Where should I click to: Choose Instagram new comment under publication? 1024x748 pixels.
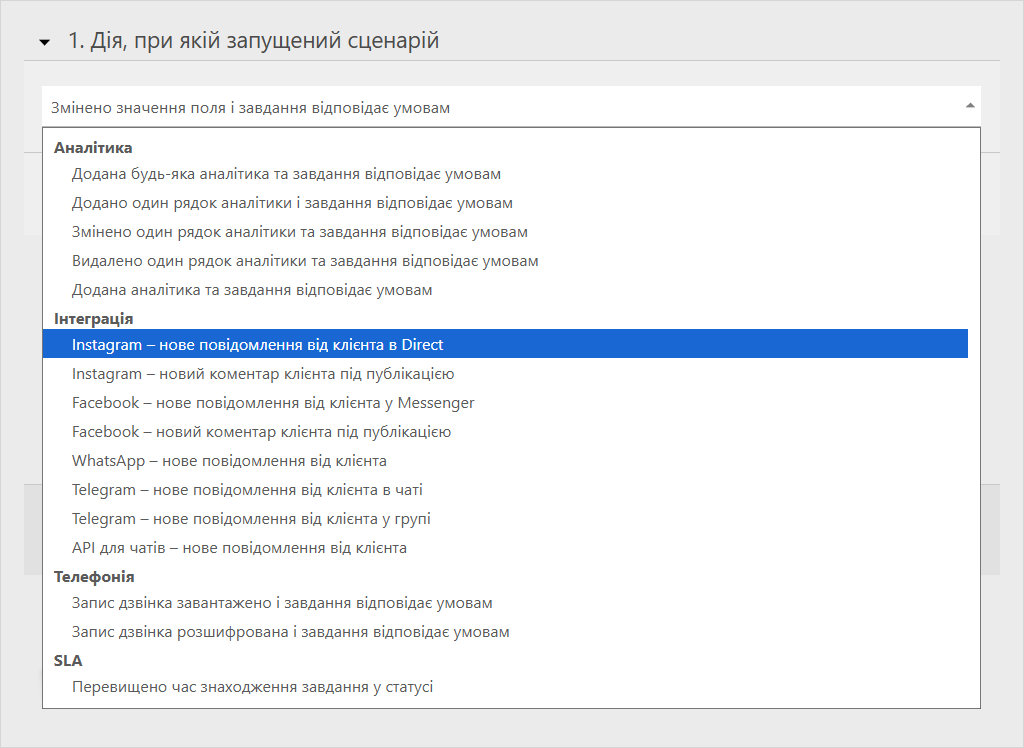tap(263, 374)
